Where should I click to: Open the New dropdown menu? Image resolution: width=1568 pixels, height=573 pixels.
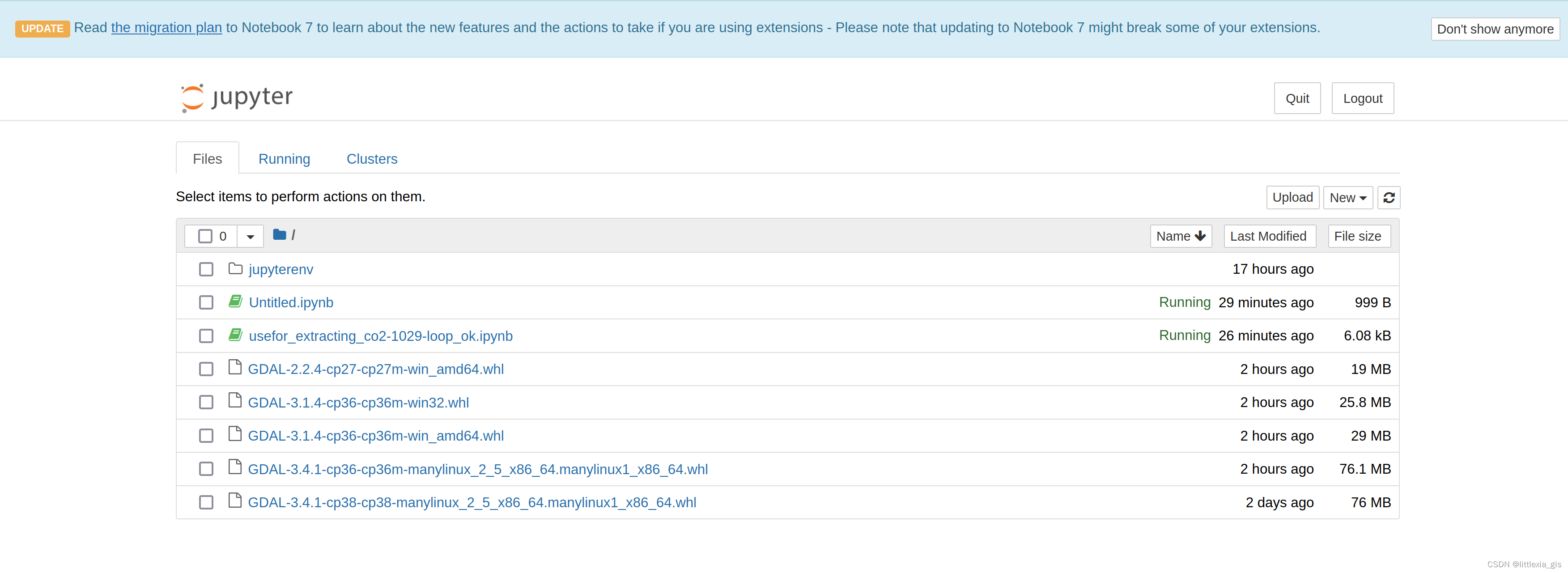[x=1347, y=198]
